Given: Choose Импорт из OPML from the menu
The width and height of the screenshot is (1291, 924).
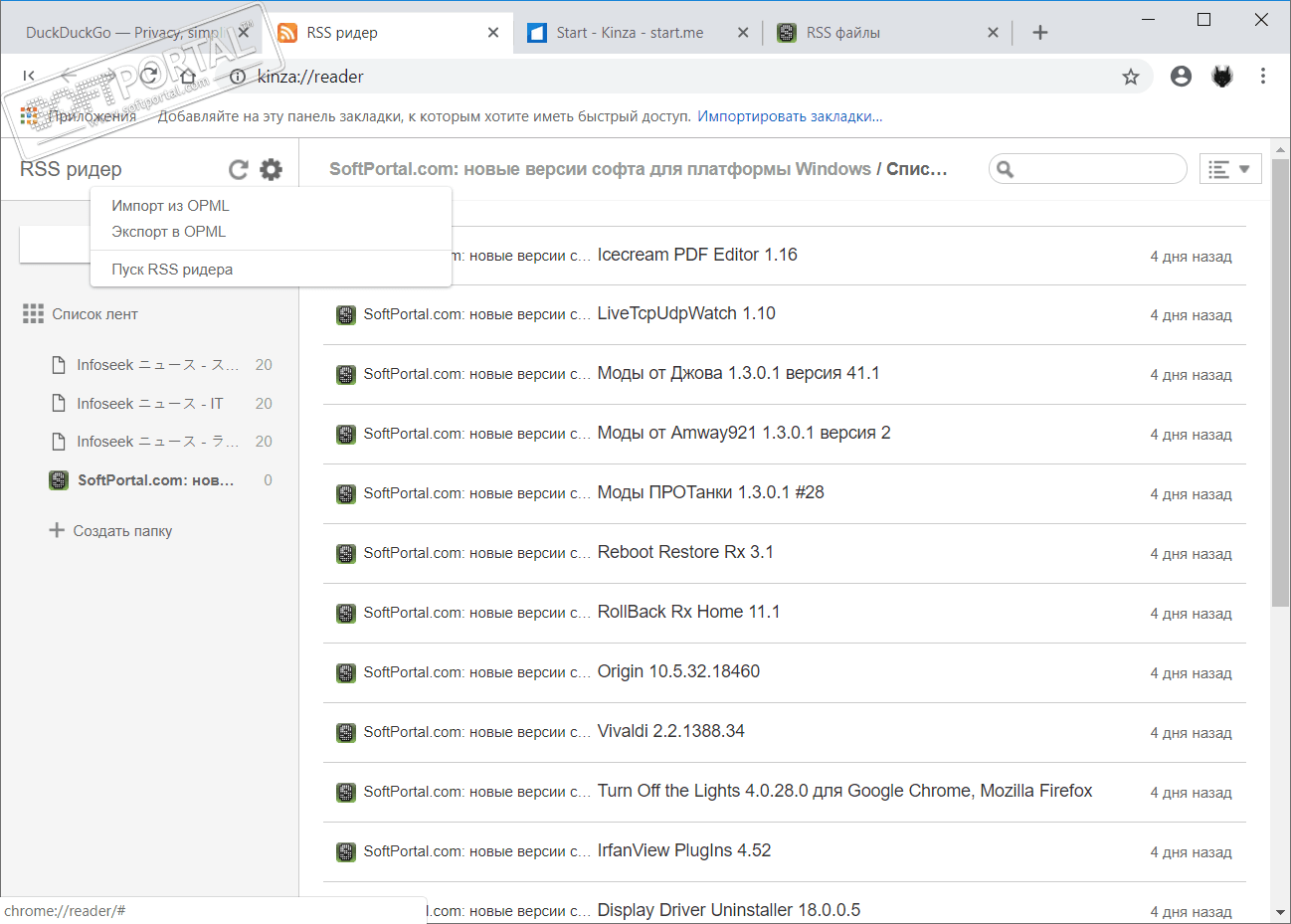Looking at the screenshot, I should (170, 206).
